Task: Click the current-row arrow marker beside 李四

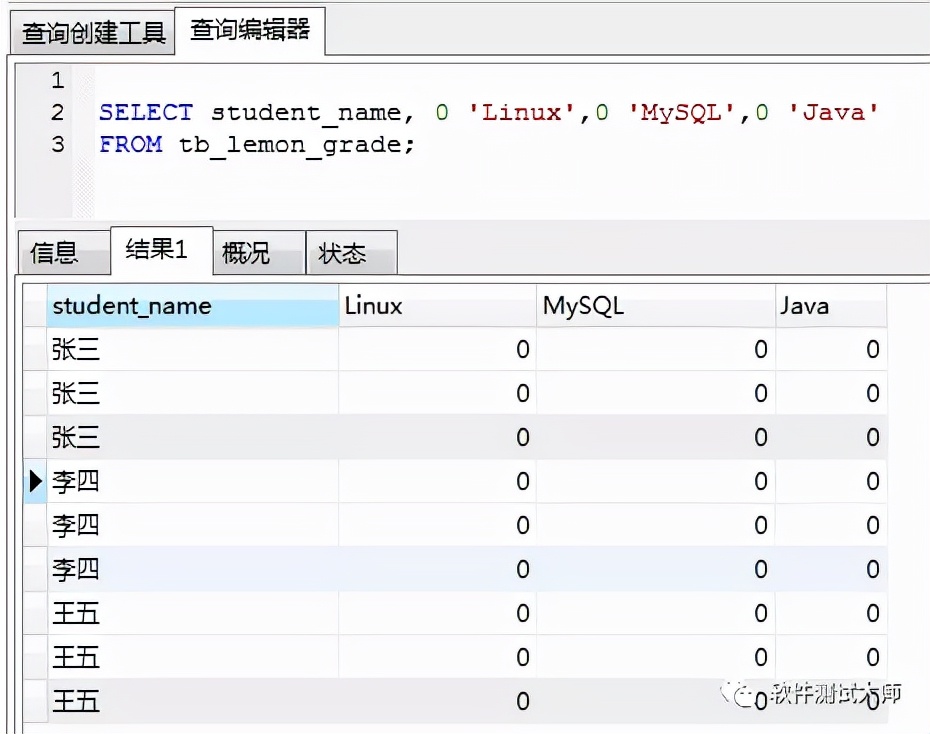Action: [35, 482]
